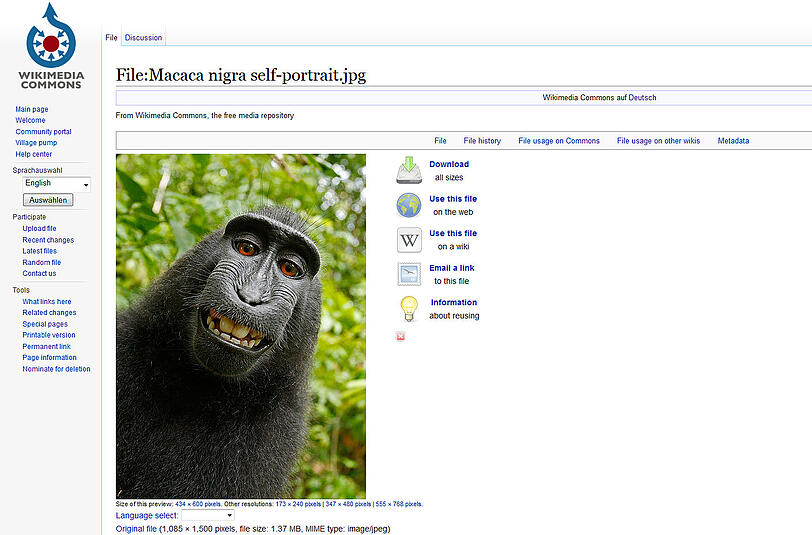
Task: Open Latest files link
Action: tap(39, 251)
